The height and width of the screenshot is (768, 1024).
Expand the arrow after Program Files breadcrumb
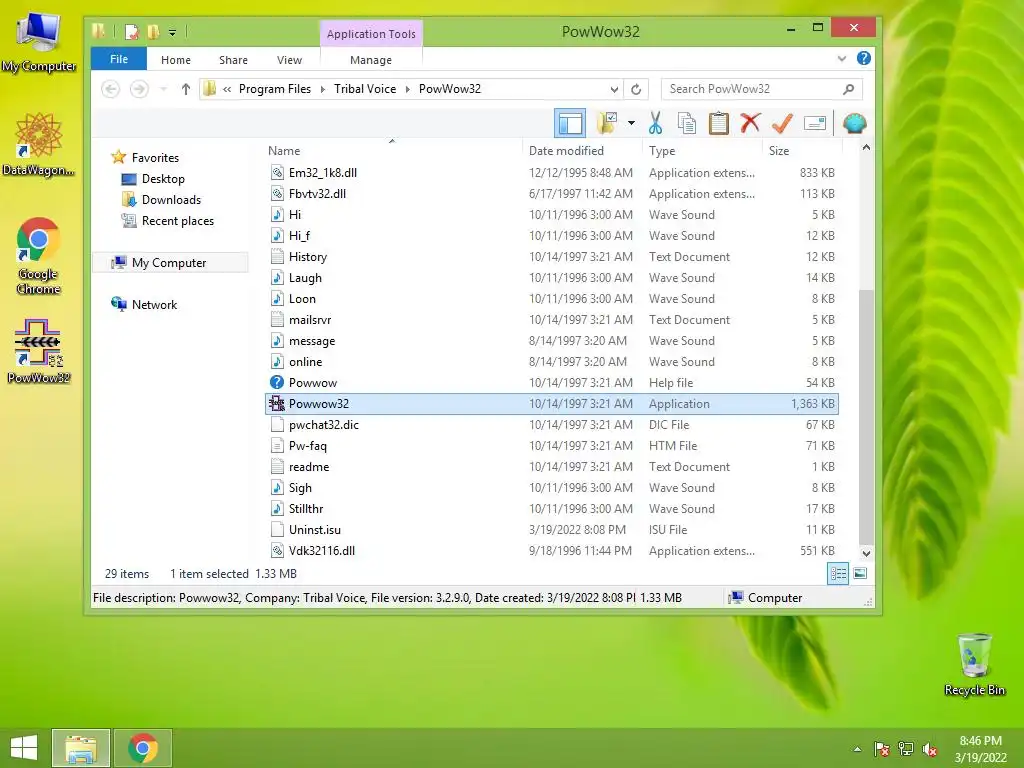323,89
